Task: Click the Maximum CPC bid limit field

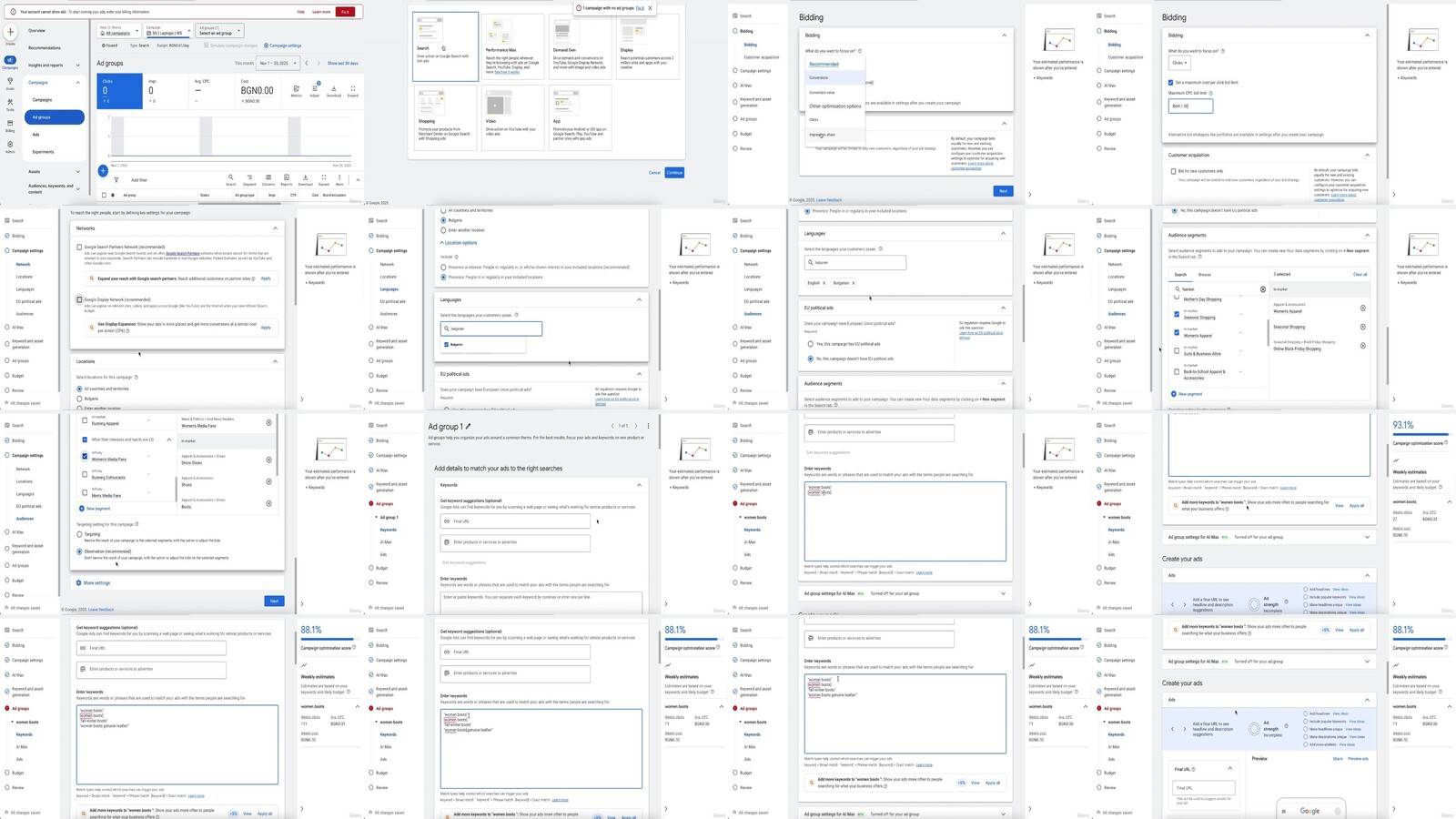Action: click(1190, 106)
